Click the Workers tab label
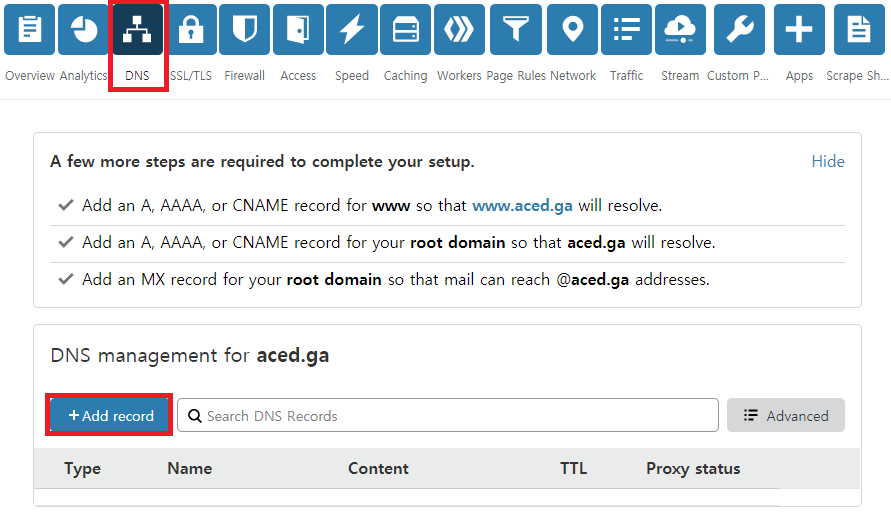This screenshot has width=891, height=517. point(459,76)
